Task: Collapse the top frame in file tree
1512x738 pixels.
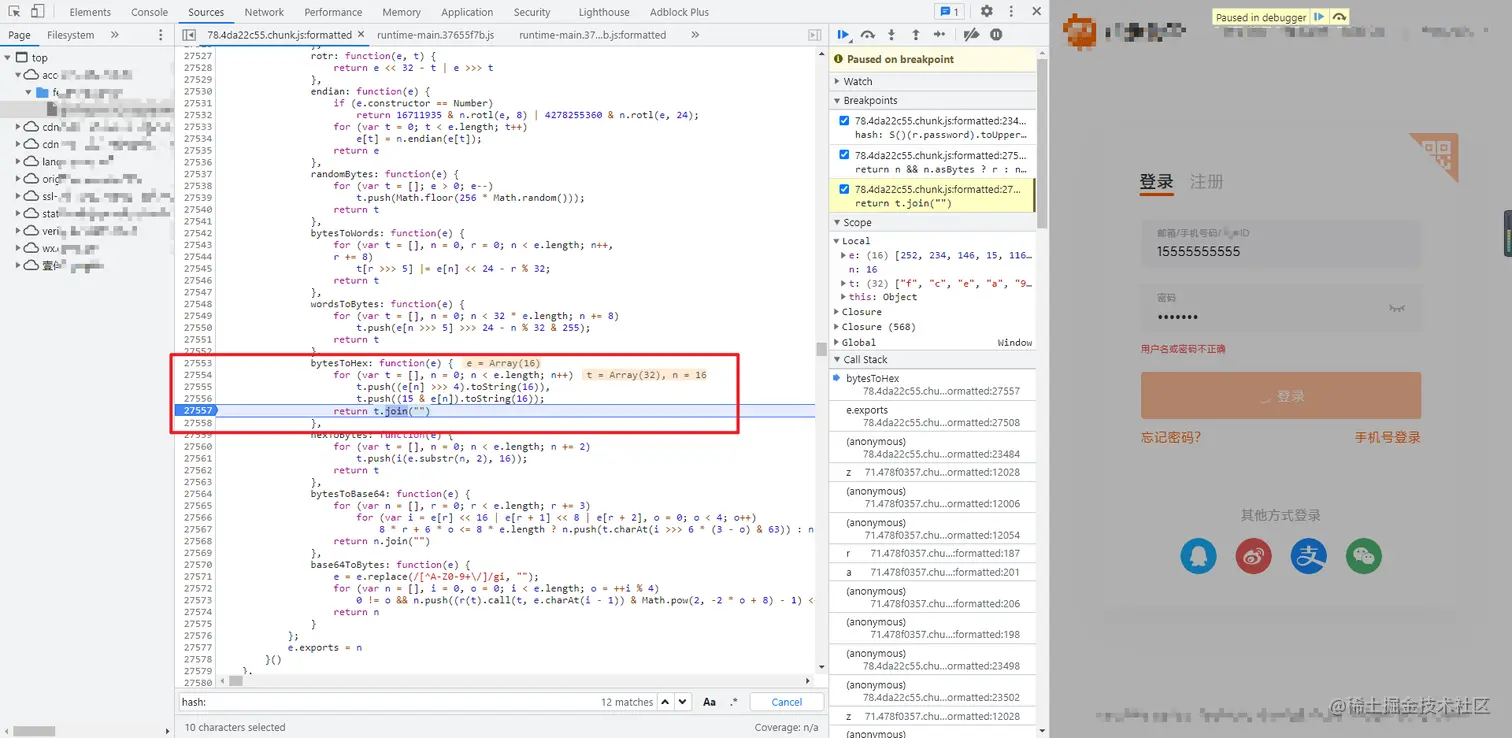Action: click(x=9, y=57)
